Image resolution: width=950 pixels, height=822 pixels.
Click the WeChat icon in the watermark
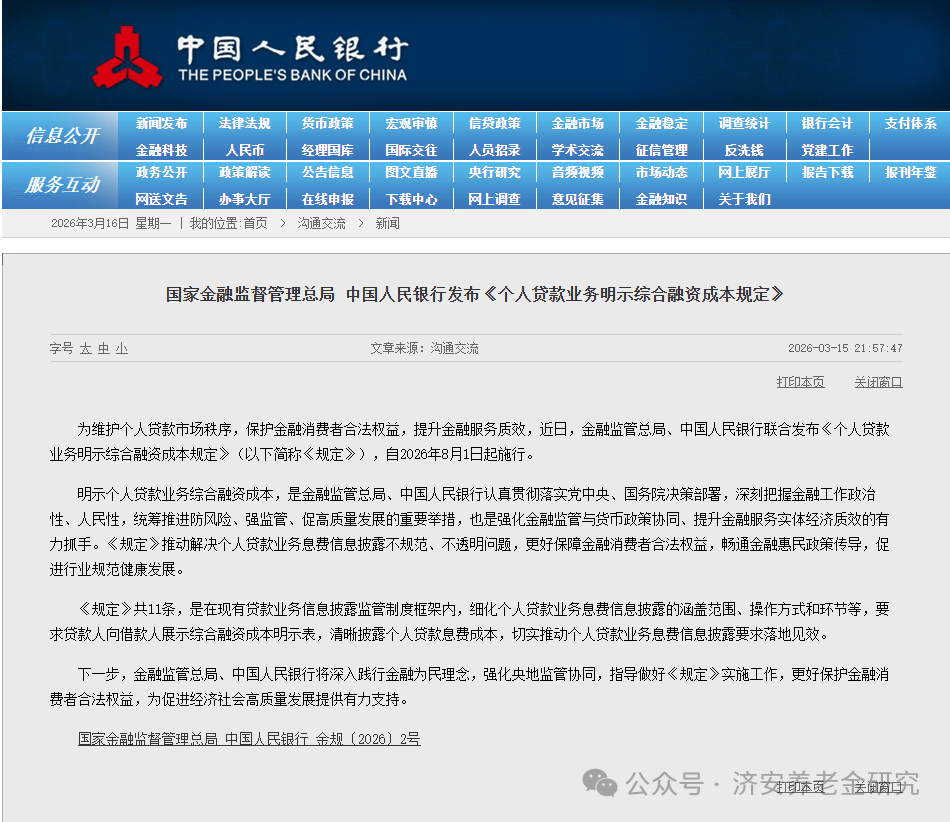(x=600, y=783)
